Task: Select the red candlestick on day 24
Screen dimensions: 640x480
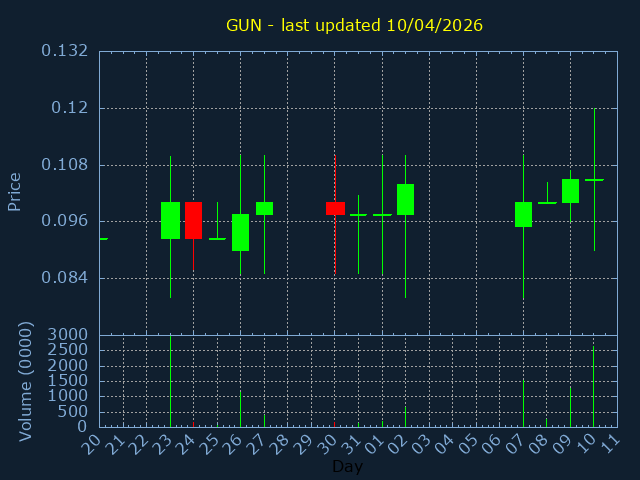Action: (x=193, y=220)
